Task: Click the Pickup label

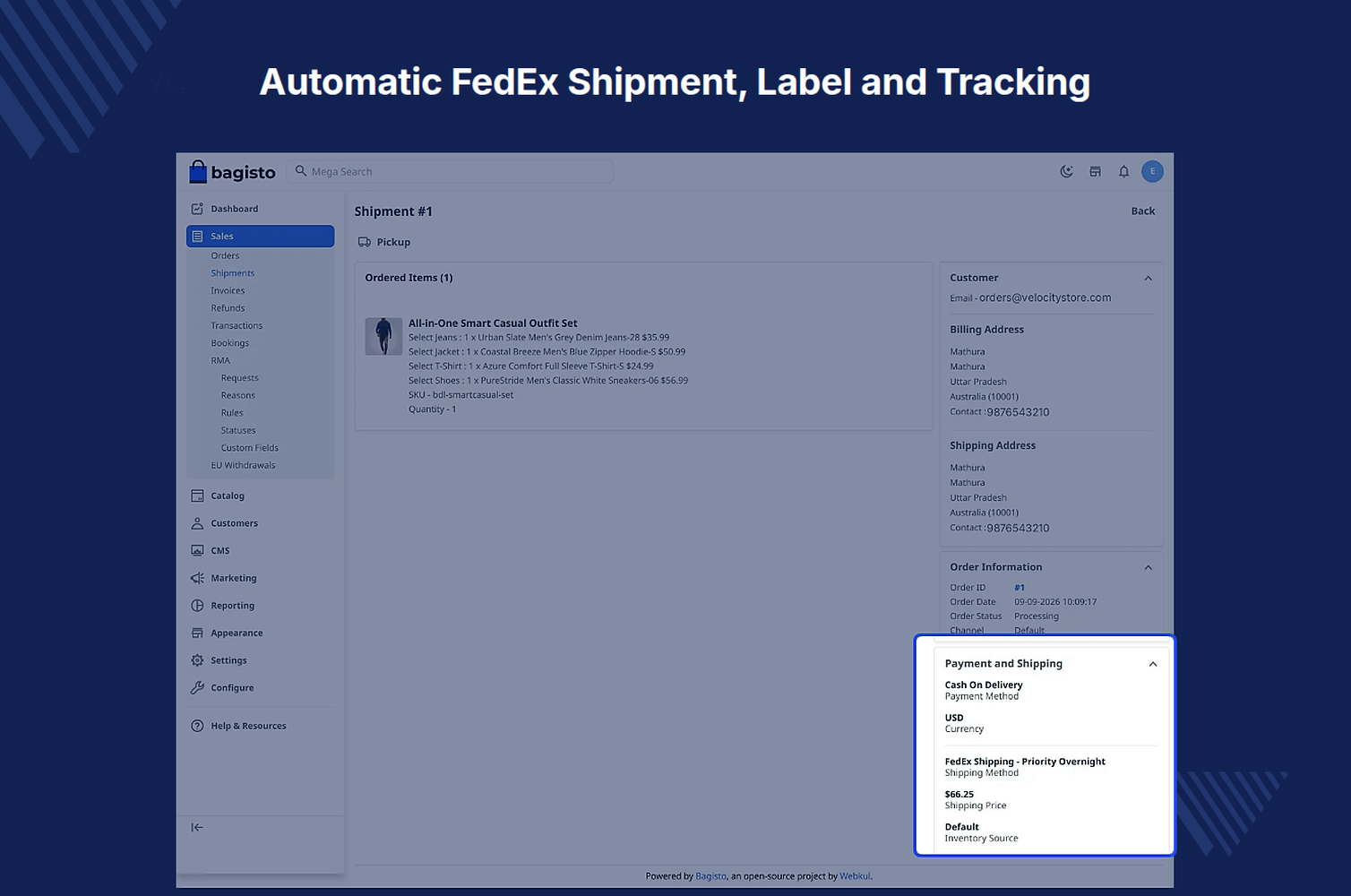Action: [x=393, y=242]
